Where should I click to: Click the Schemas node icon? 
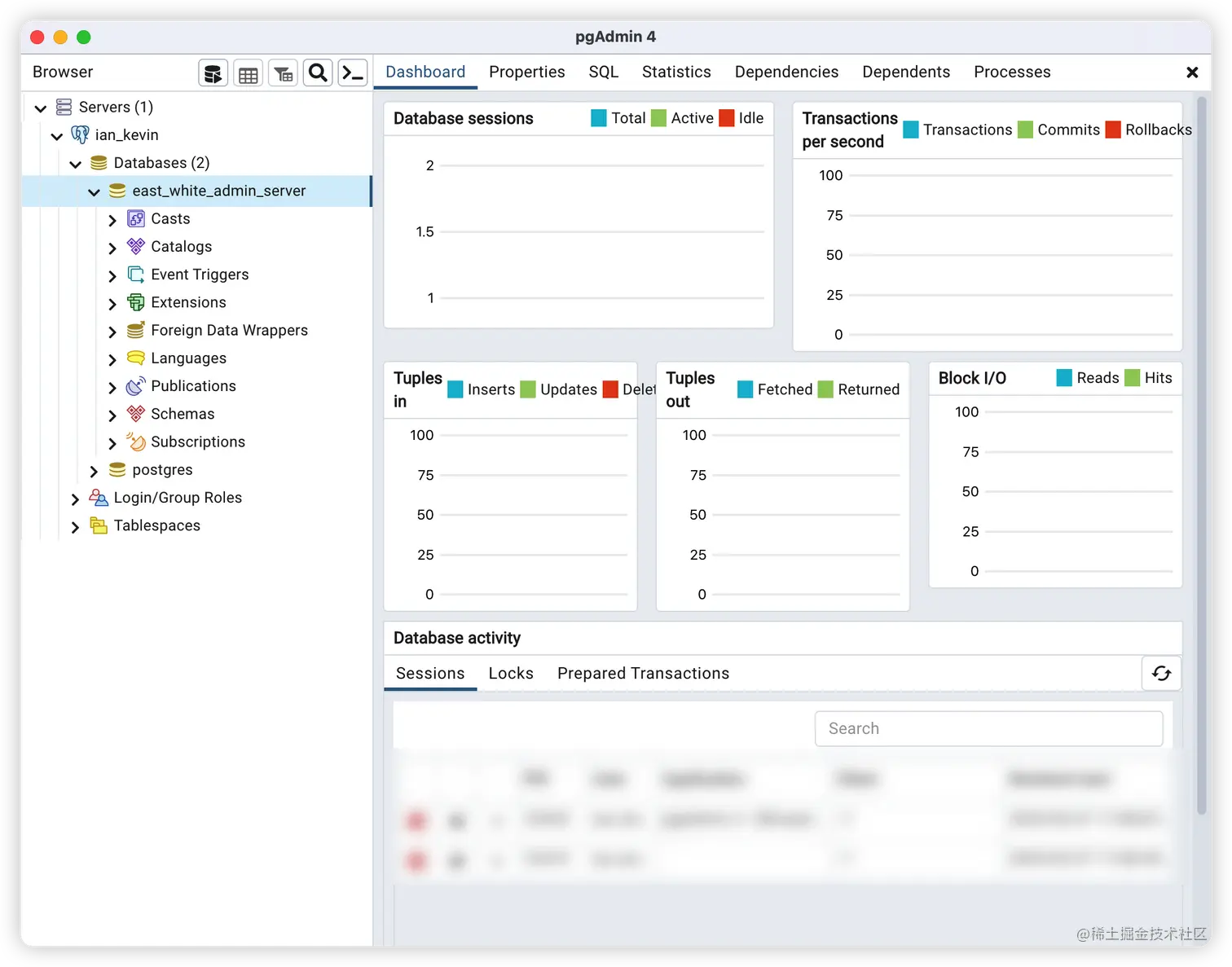[136, 414]
